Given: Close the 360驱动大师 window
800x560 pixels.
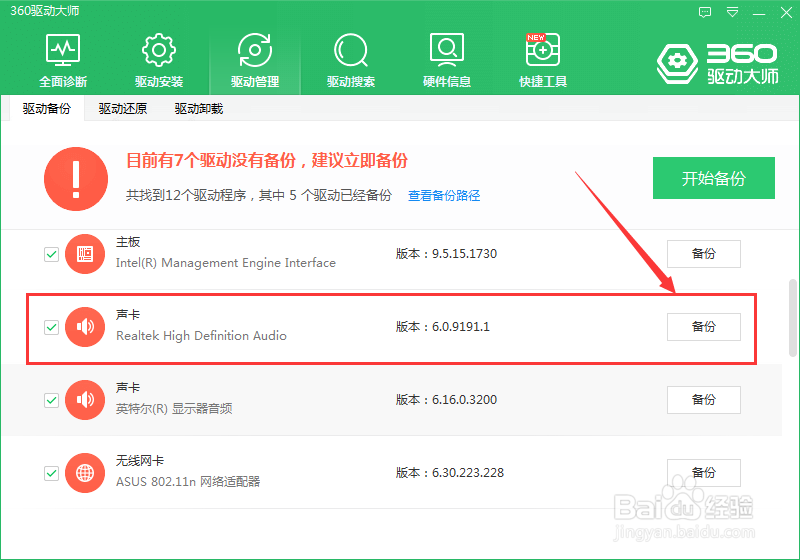Looking at the screenshot, I should 786,12.
